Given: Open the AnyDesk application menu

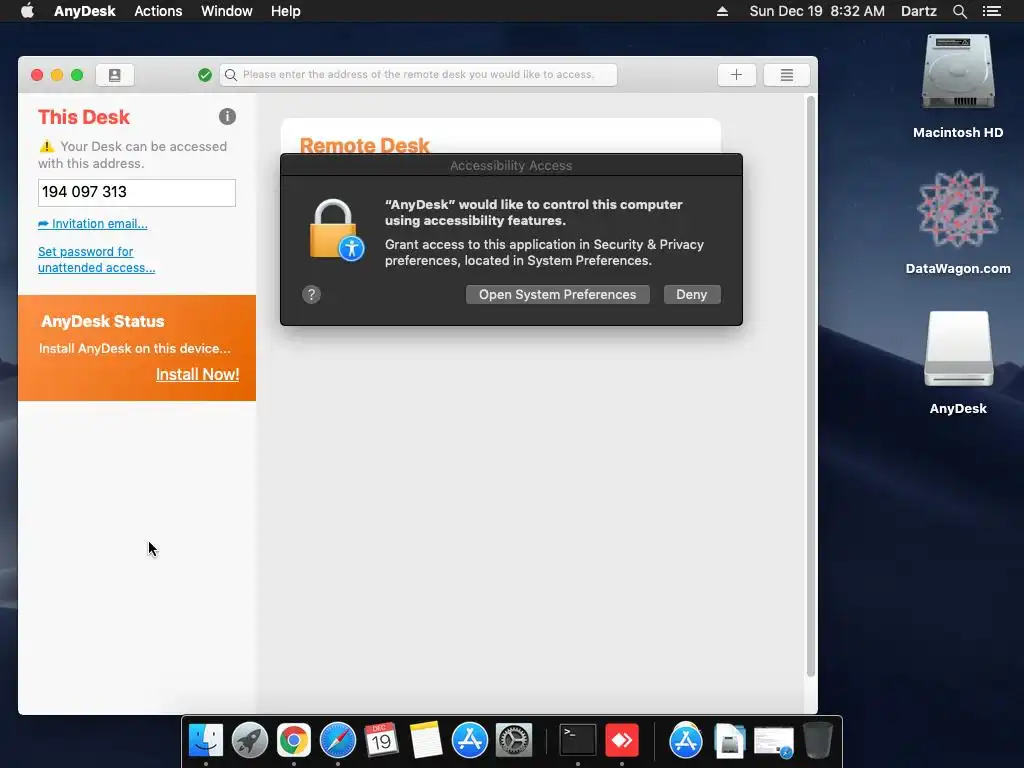Looking at the screenshot, I should click(x=84, y=11).
